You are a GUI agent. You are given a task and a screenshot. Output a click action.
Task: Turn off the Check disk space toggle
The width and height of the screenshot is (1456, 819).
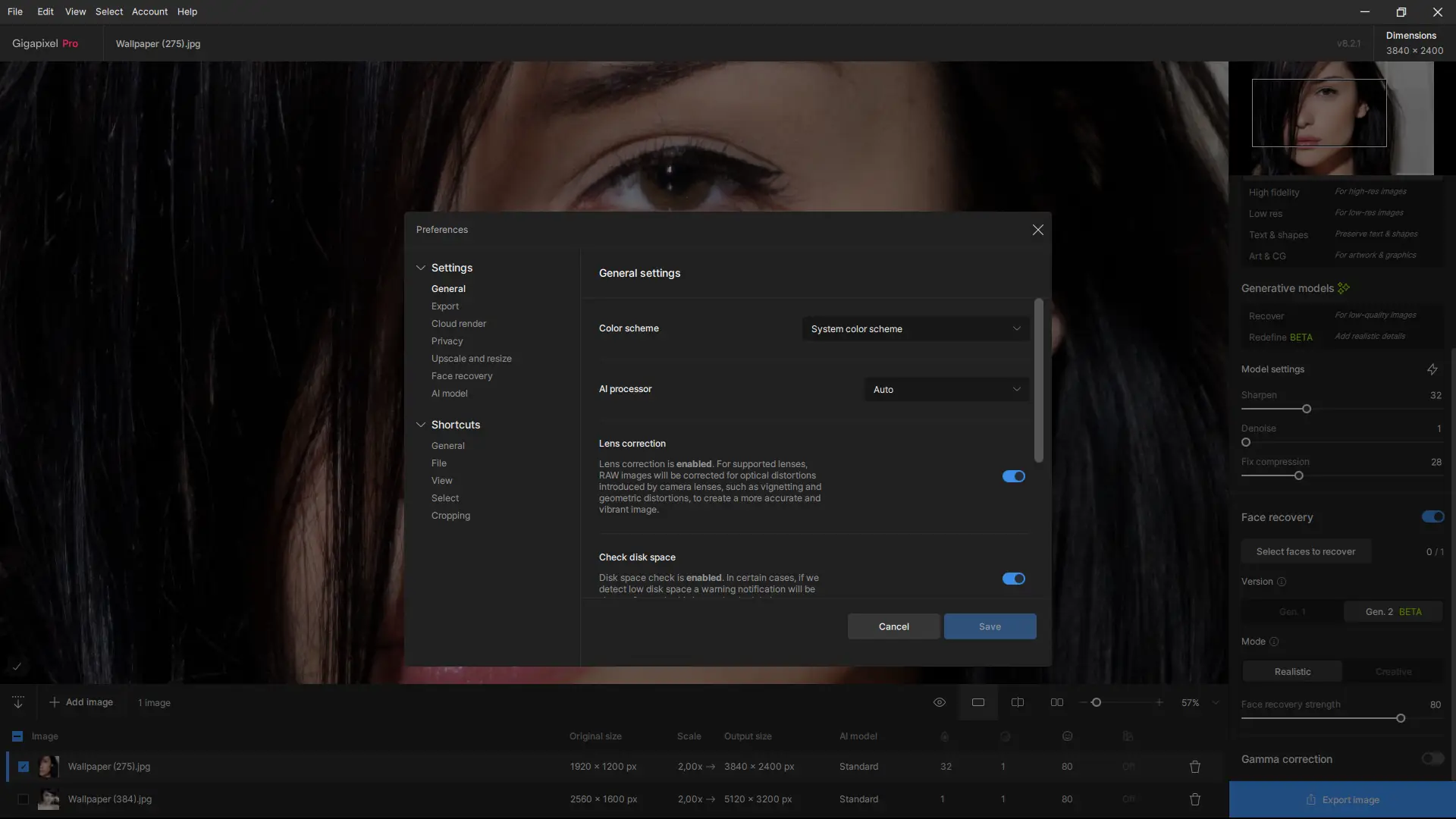1013,579
